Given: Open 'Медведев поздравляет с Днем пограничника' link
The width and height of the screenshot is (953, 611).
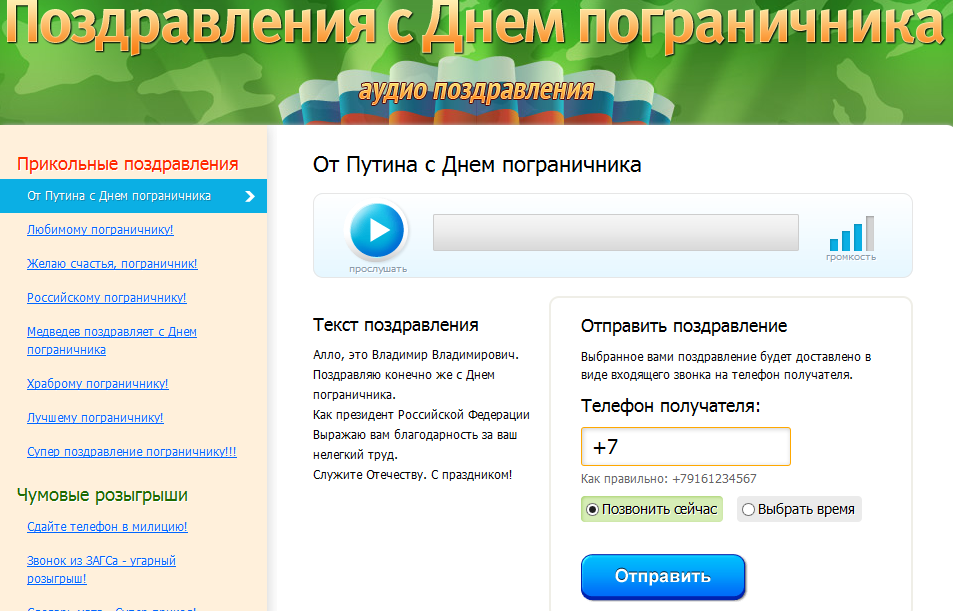Looking at the screenshot, I should (x=112, y=340).
